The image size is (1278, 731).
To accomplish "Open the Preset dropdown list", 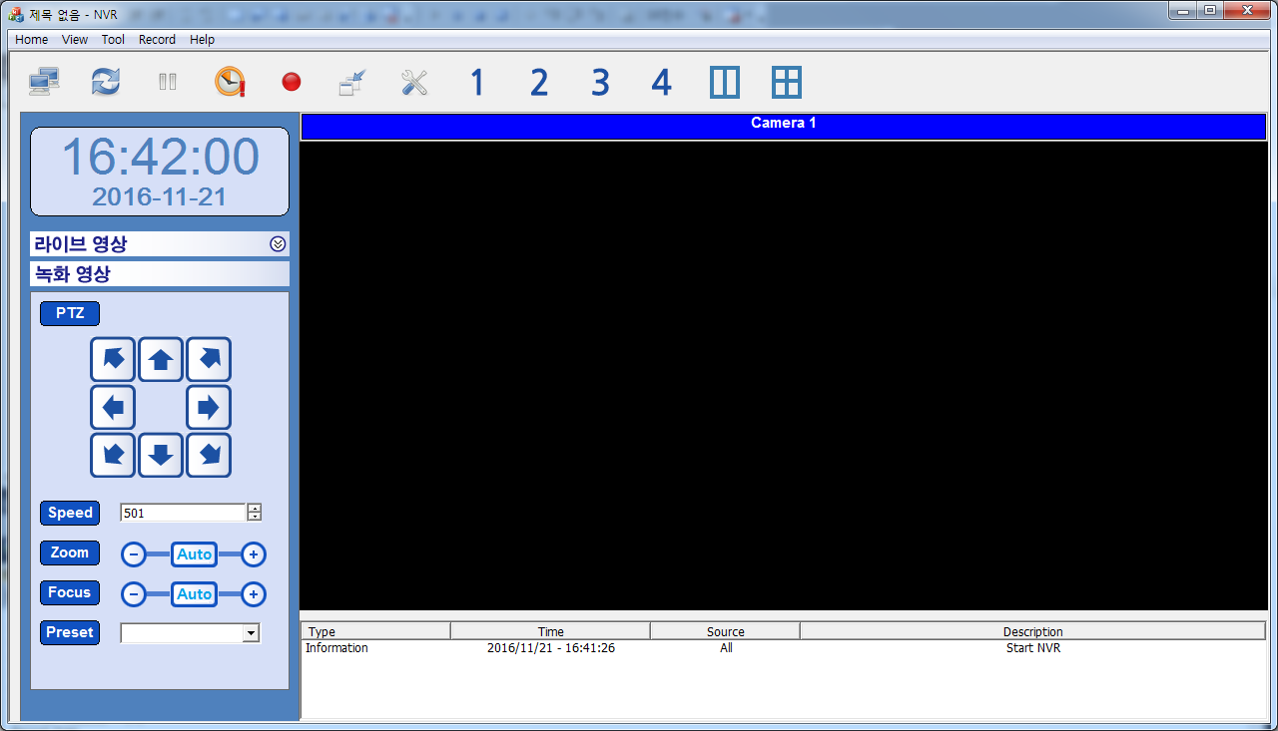I will tap(251, 633).
